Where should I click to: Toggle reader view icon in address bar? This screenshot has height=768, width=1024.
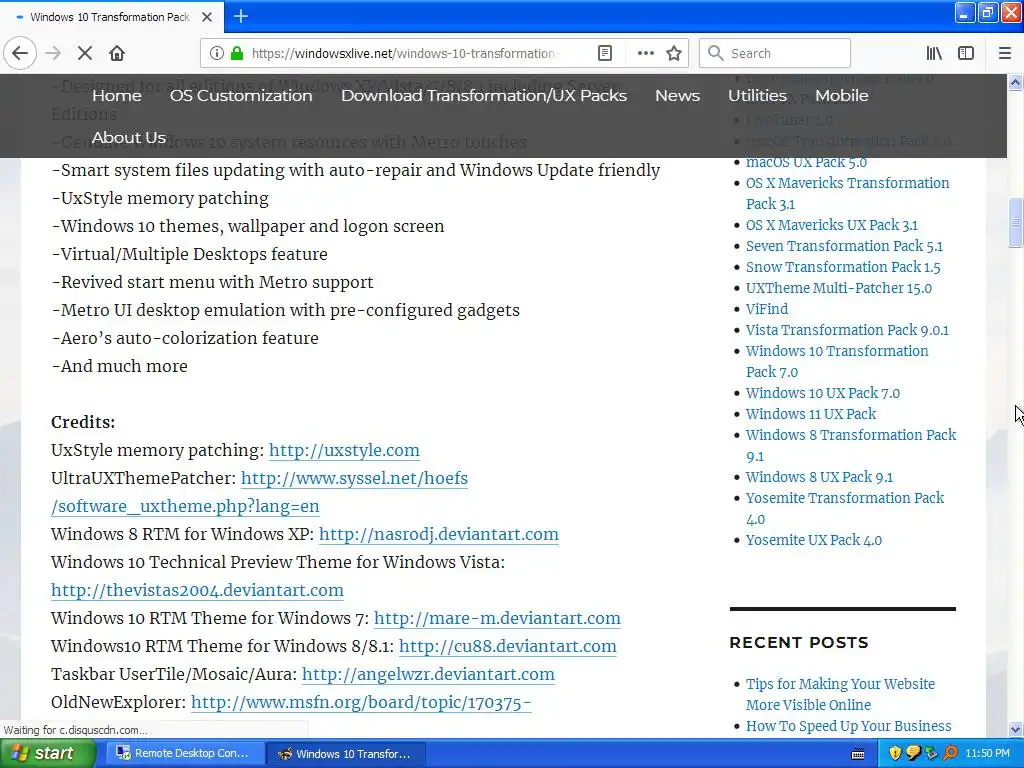(x=605, y=53)
